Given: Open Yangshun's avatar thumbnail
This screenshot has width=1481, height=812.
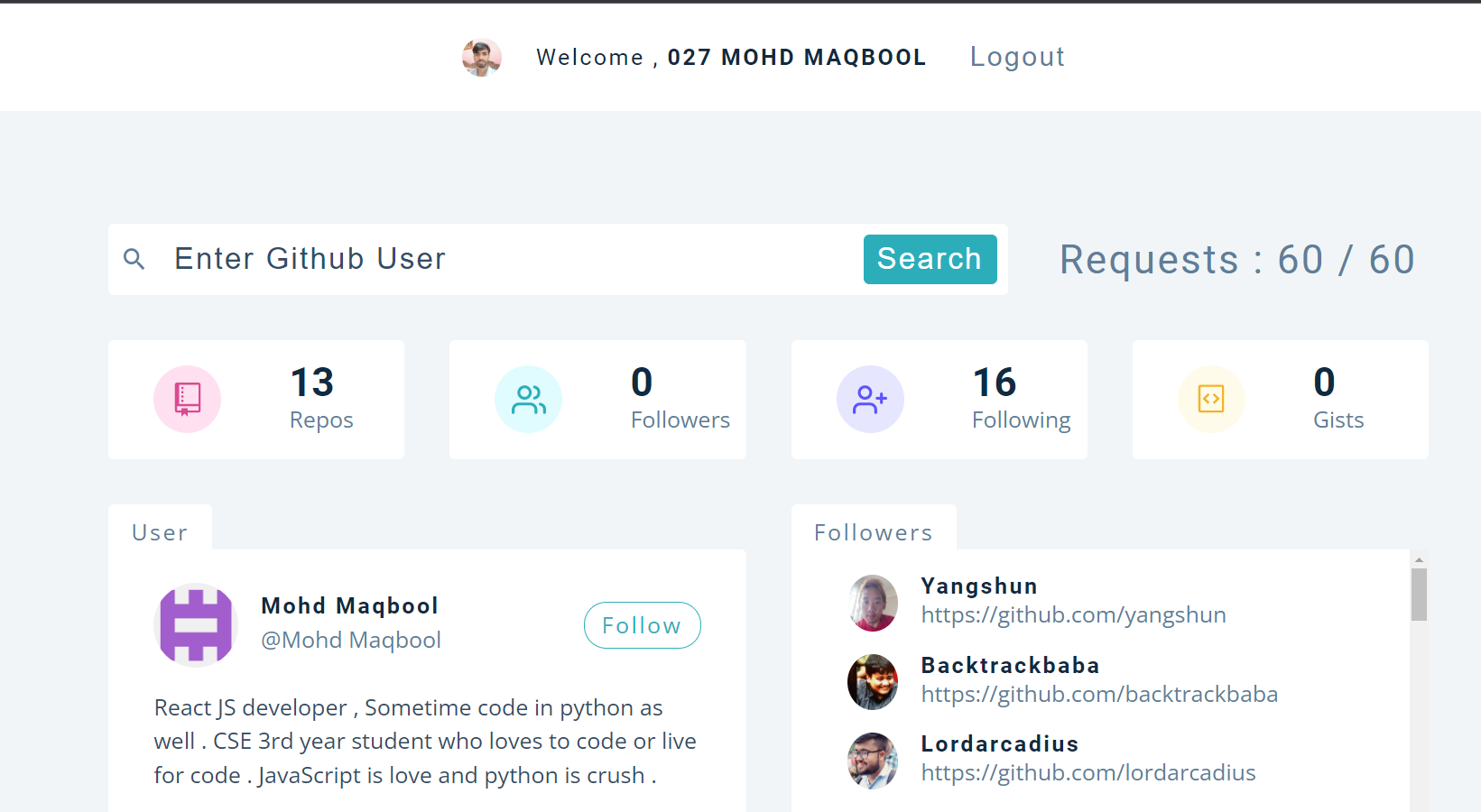Looking at the screenshot, I should tap(873, 603).
